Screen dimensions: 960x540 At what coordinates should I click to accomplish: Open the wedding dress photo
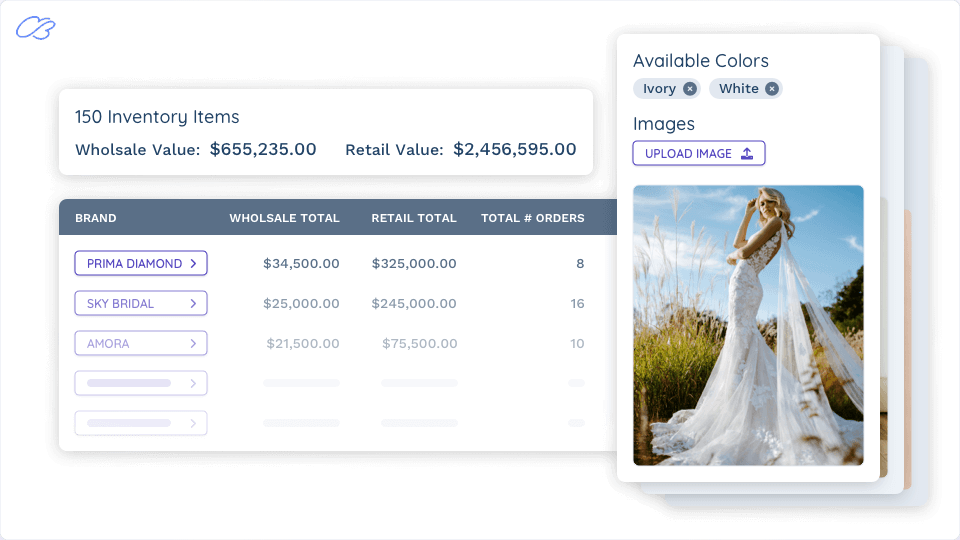pyautogui.click(x=748, y=325)
